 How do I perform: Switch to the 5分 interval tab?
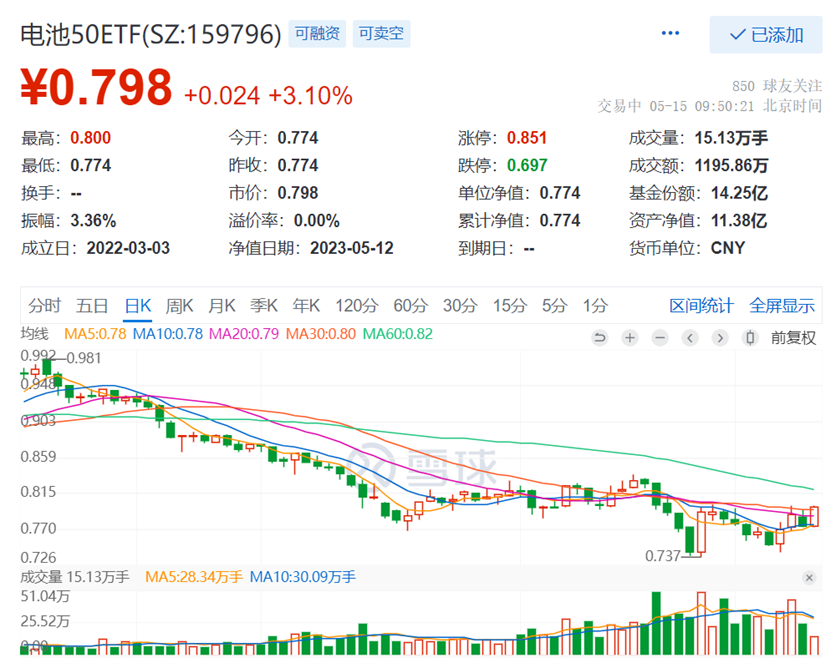[554, 306]
